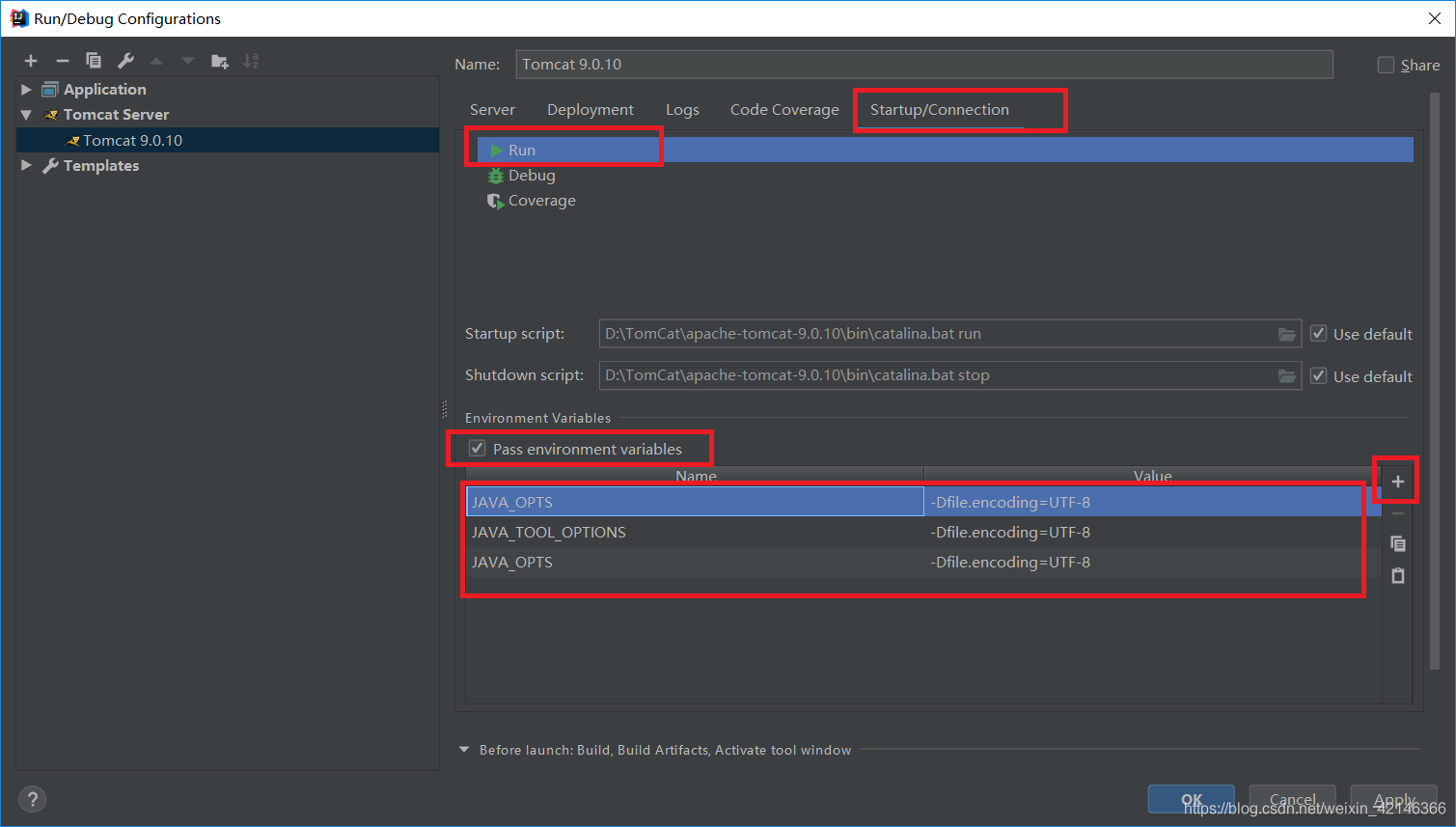
Task: Add a new environment variable
Action: pyautogui.click(x=1398, y=482)
